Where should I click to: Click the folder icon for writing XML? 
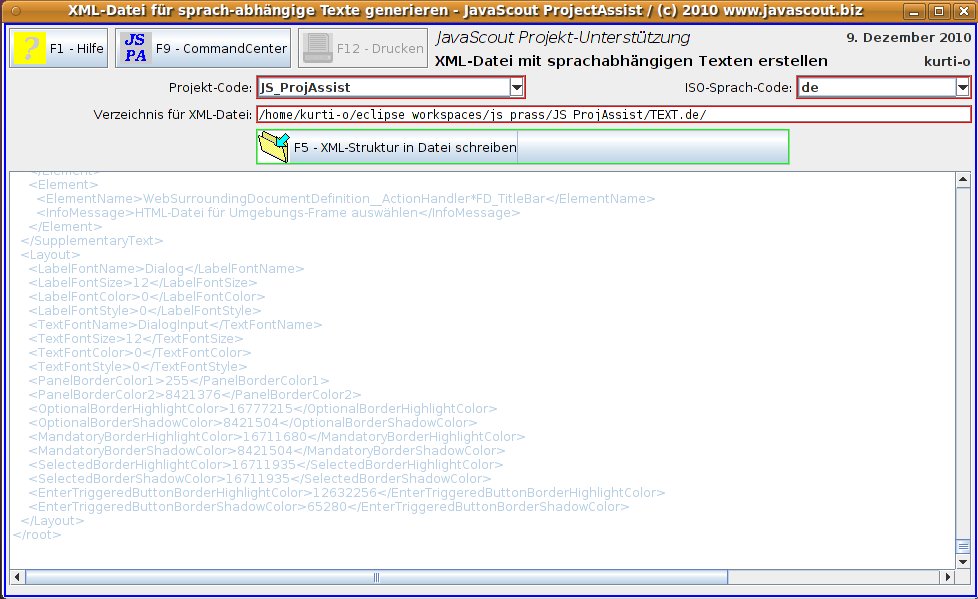pyautogui.click(x=273, y=147)
